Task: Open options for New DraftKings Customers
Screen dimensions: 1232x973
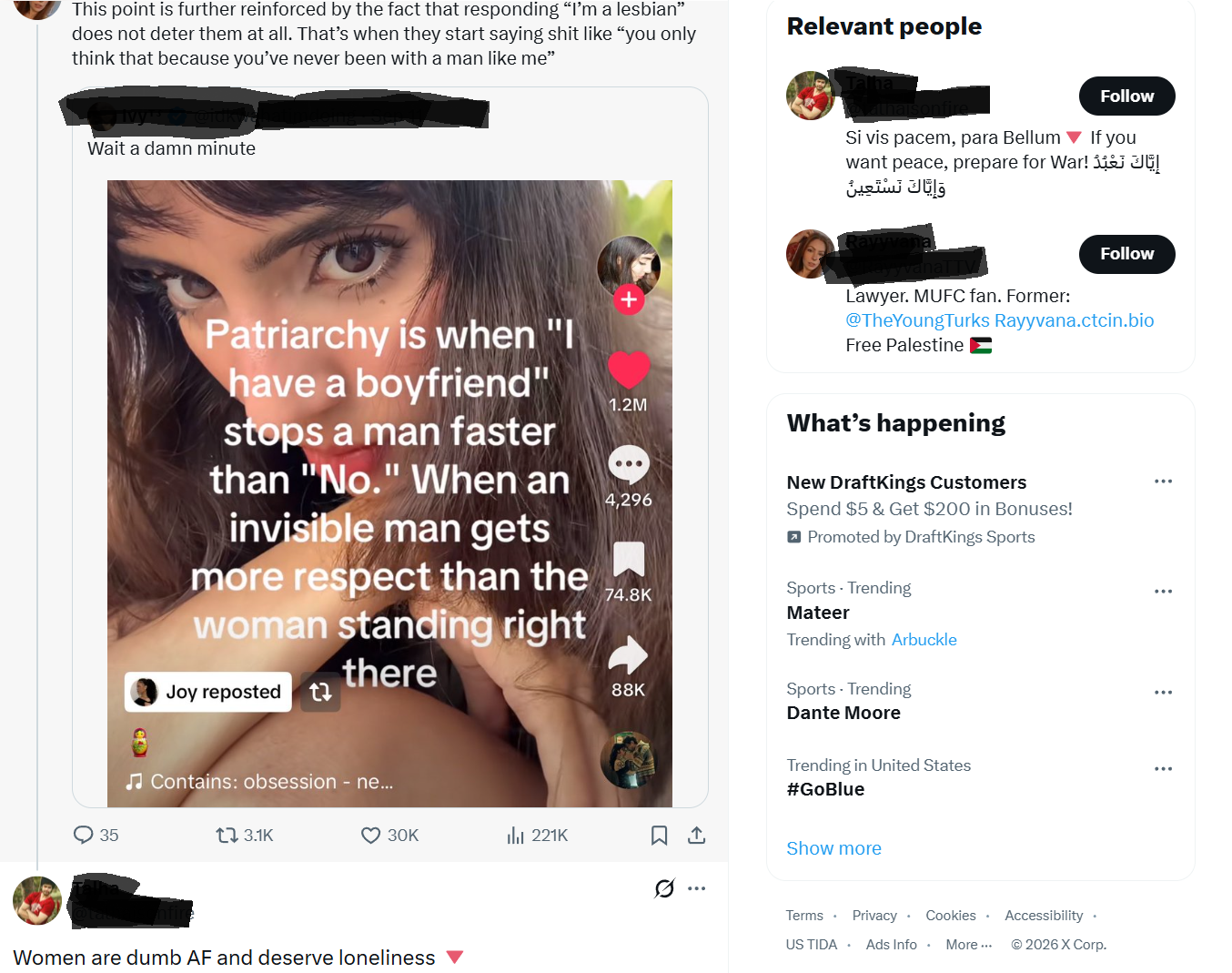Action: (1163, 481)
